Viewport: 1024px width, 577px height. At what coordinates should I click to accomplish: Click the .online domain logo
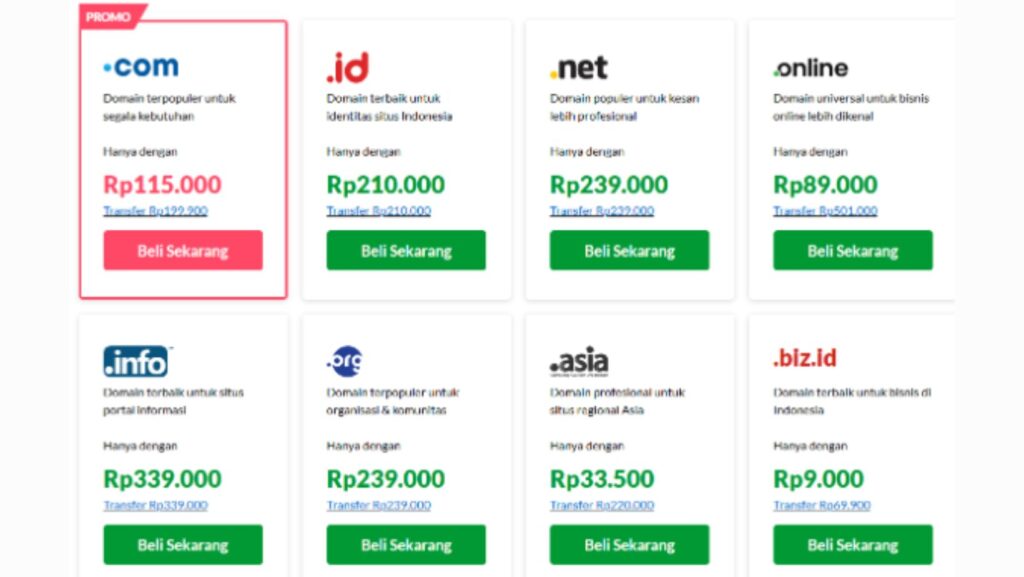(810, 68)
